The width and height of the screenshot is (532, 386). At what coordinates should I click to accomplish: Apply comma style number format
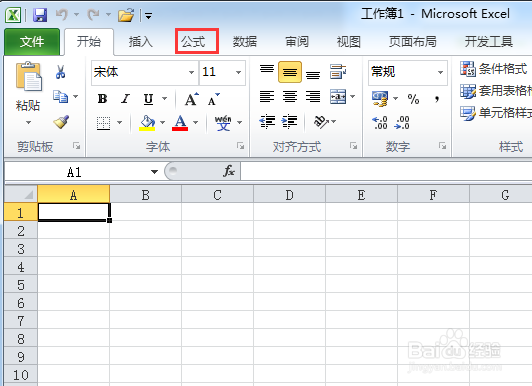437,99
